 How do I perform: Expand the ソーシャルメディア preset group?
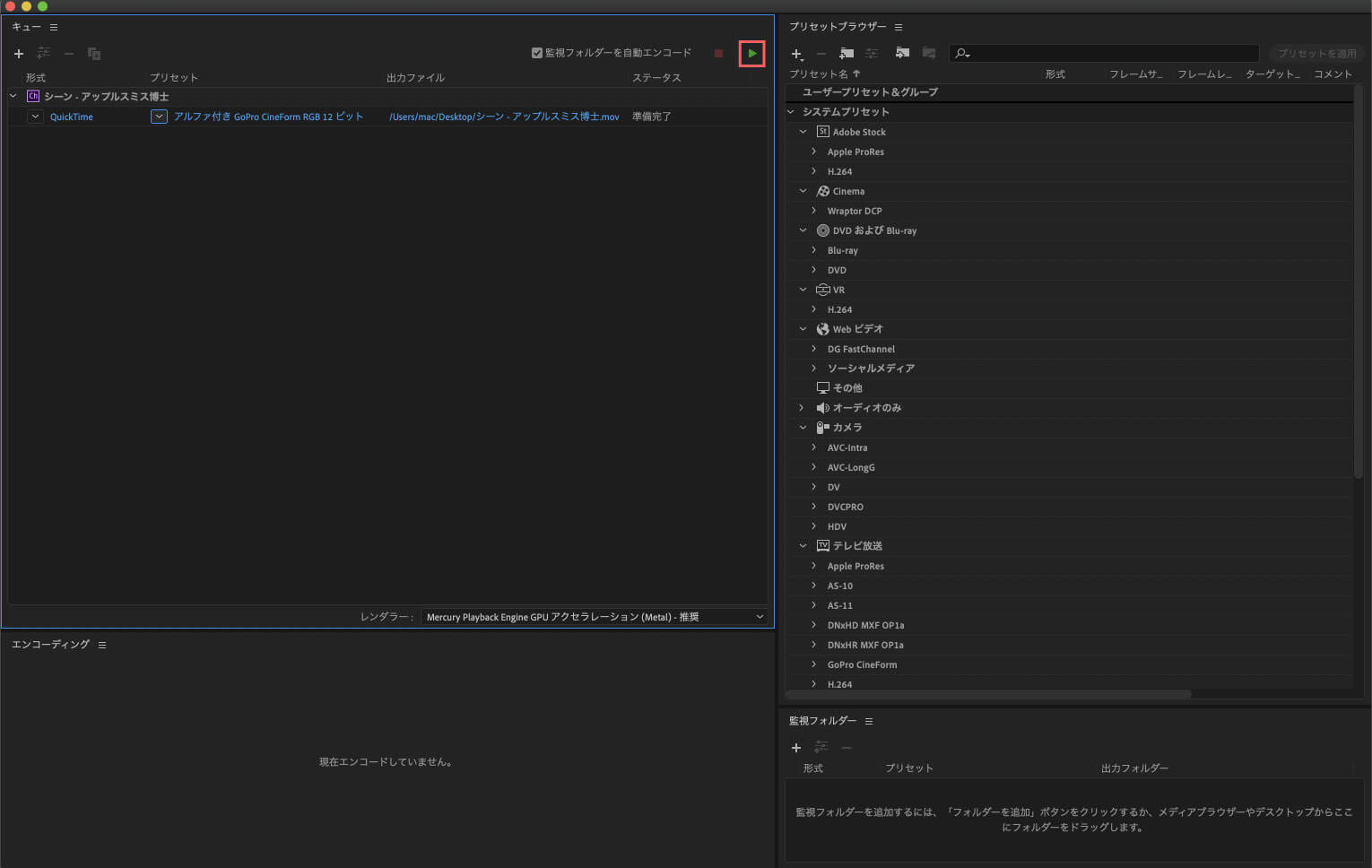(x=814, y=369)
